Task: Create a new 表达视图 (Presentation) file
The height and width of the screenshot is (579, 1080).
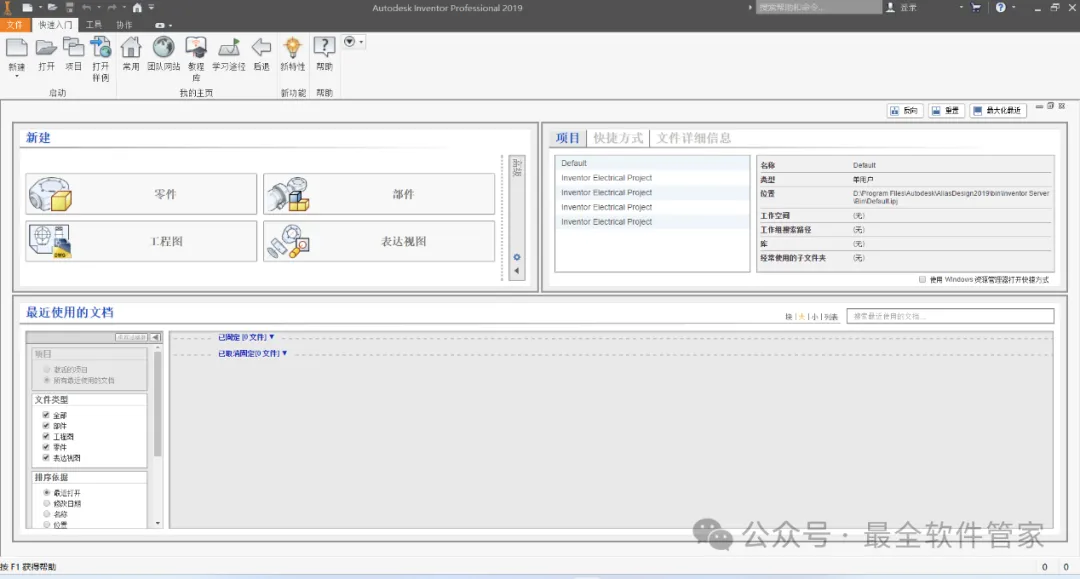Action: 379,241
